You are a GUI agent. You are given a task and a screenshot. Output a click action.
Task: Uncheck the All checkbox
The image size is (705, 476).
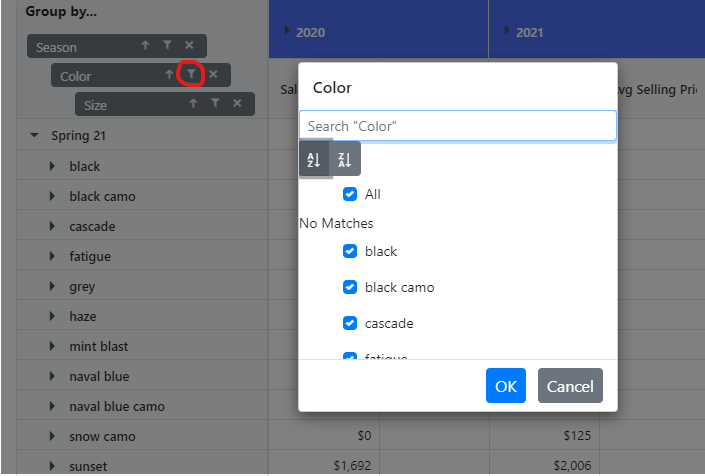(350, 195)
